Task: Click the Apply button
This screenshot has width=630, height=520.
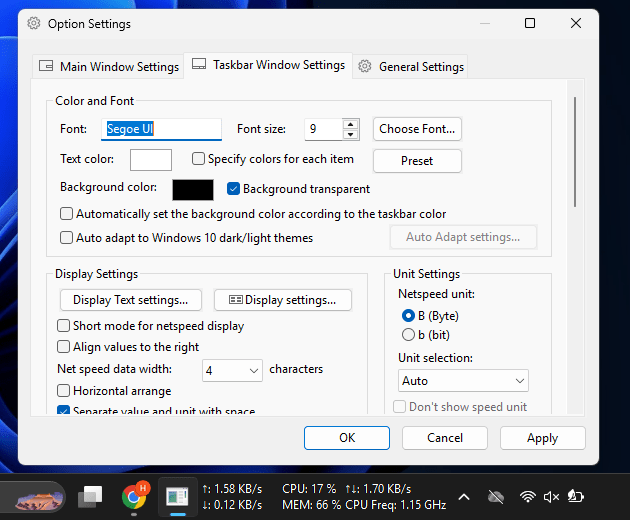Action: coord(542,438)
